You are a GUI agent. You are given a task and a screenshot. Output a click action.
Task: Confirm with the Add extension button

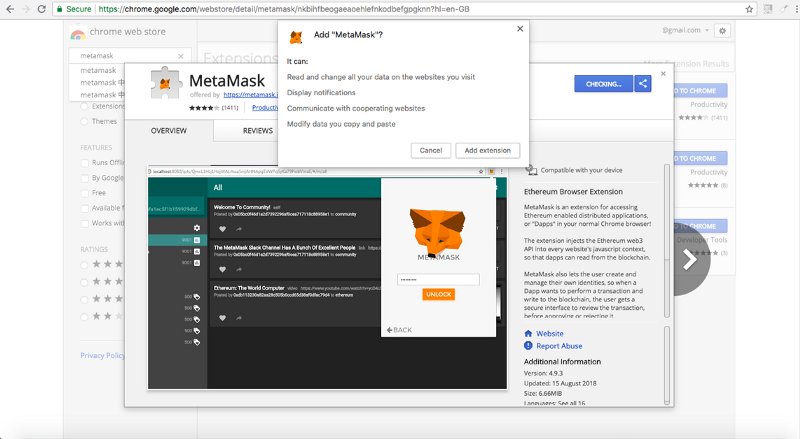coord(487,151)
